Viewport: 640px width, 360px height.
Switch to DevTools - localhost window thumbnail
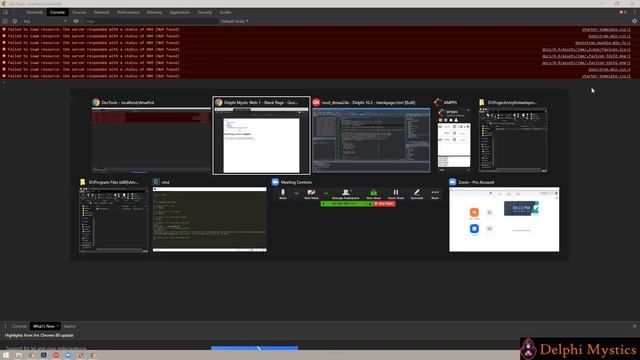click(x=151, y=139)
